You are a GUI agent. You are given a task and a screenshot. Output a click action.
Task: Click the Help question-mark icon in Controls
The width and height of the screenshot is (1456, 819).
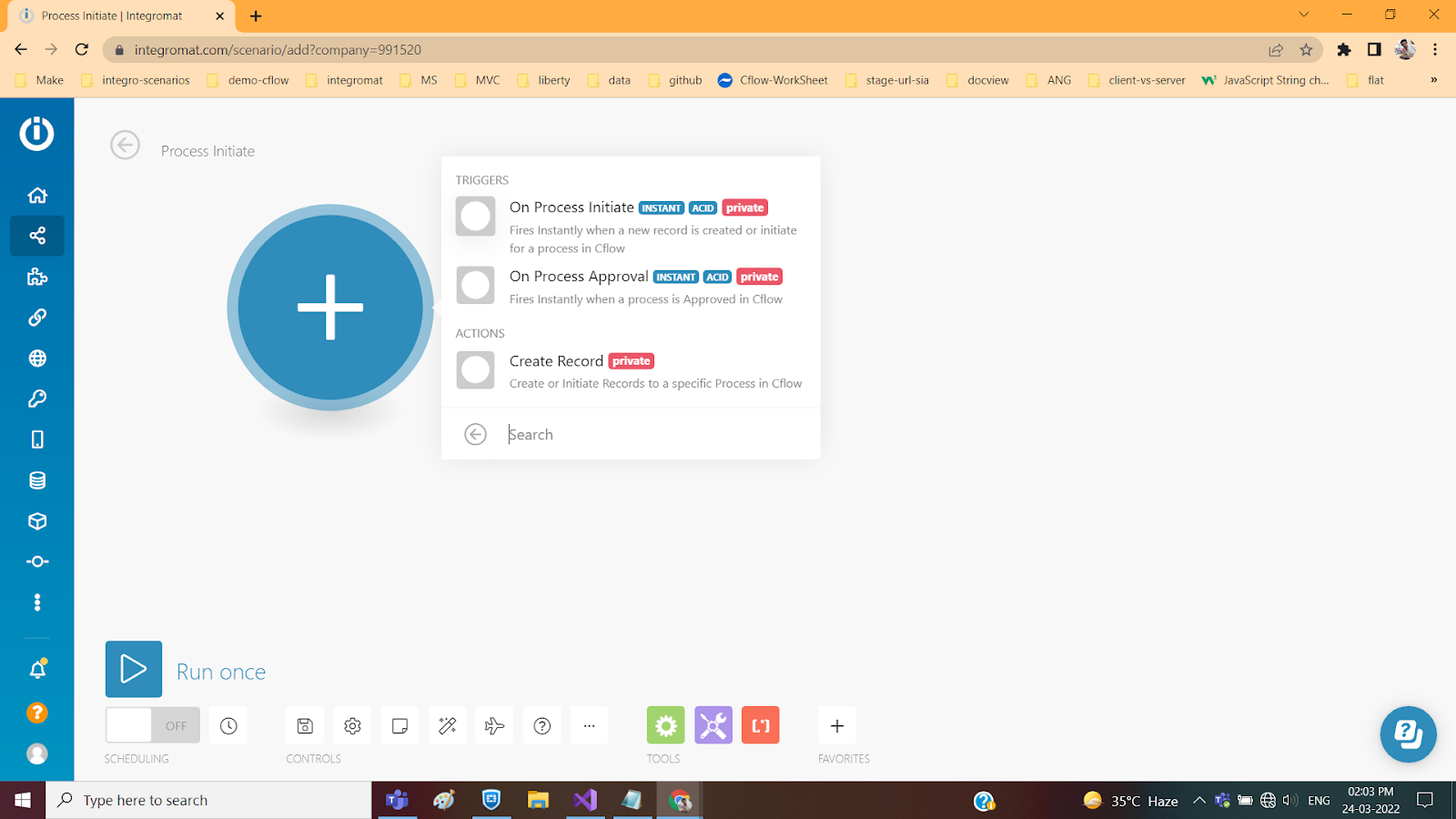click(542, 725)
